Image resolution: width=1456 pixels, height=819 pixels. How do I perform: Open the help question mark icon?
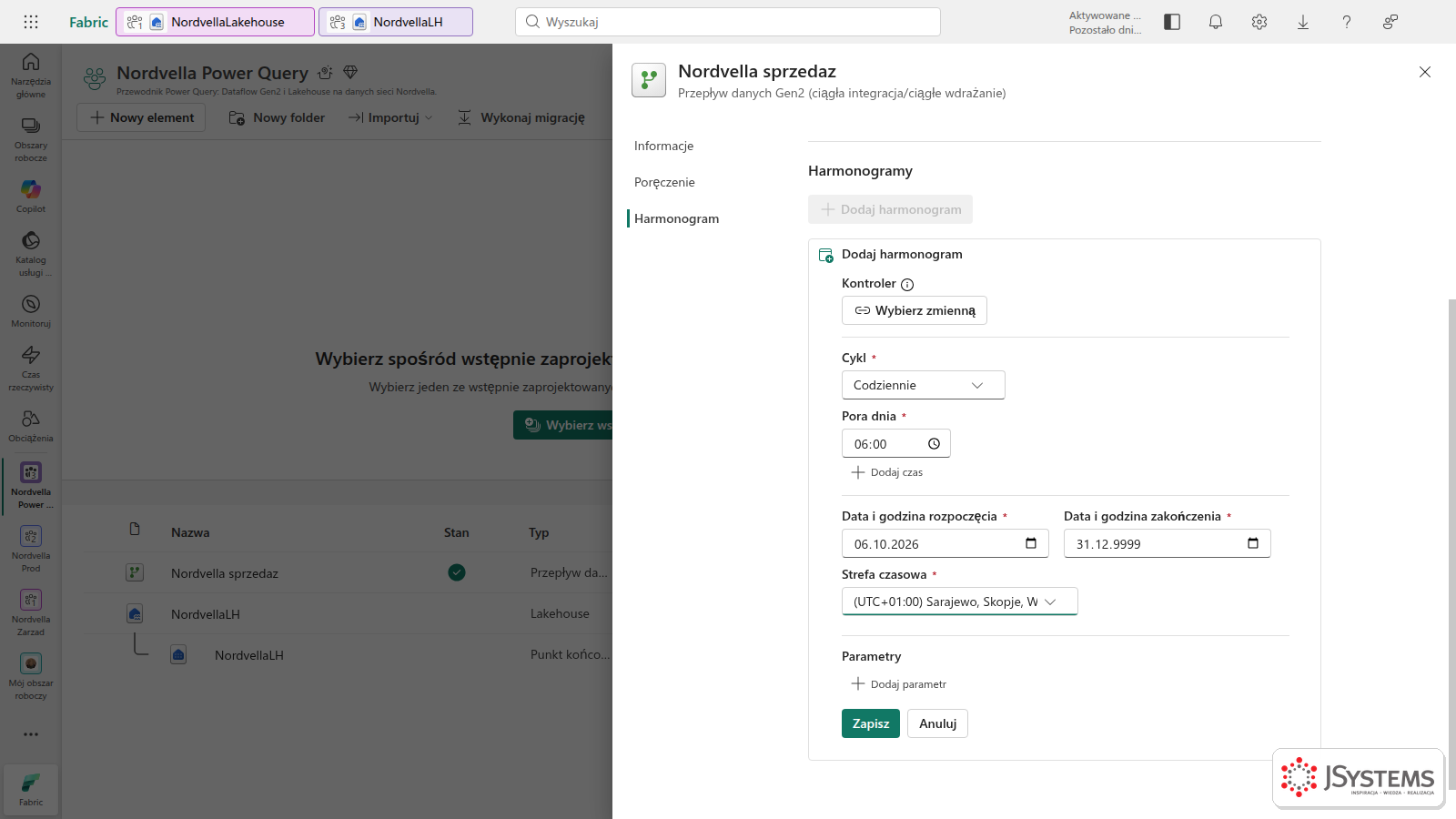click(1347, 22)
